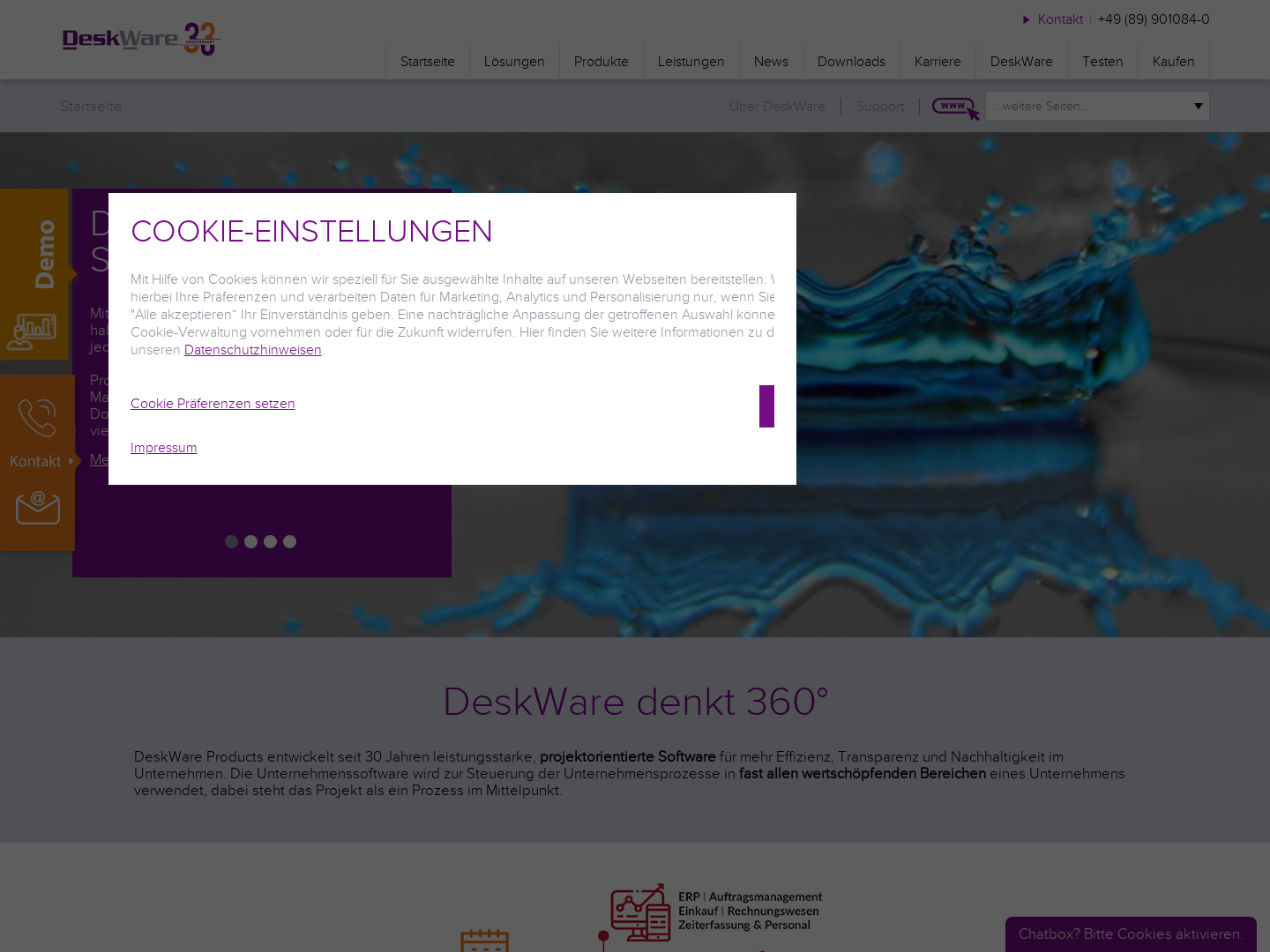Click the phone handset contact icon
The image size is (1270, 952).
37,418
